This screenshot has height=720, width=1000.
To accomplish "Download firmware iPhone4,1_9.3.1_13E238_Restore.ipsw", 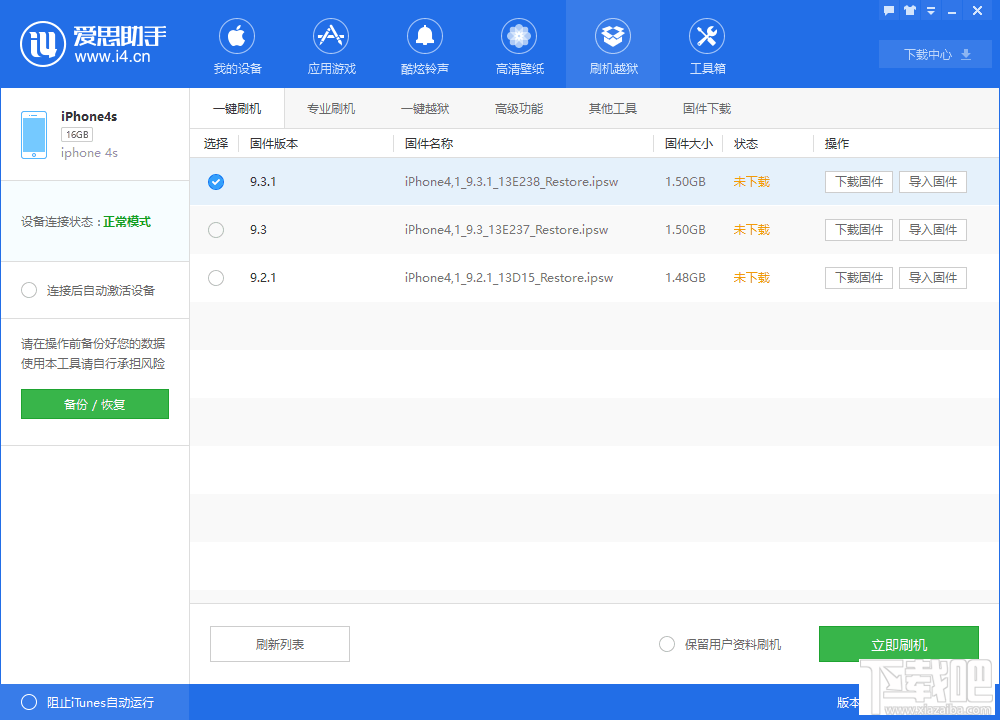I will coord(858,181).
